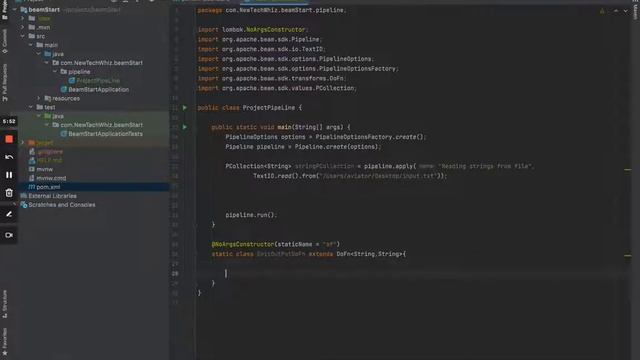Image resolution: width=640 pixels, height=360 pixels.
Task: Select Scratches and Consoles node
Action: pos(62,205)
